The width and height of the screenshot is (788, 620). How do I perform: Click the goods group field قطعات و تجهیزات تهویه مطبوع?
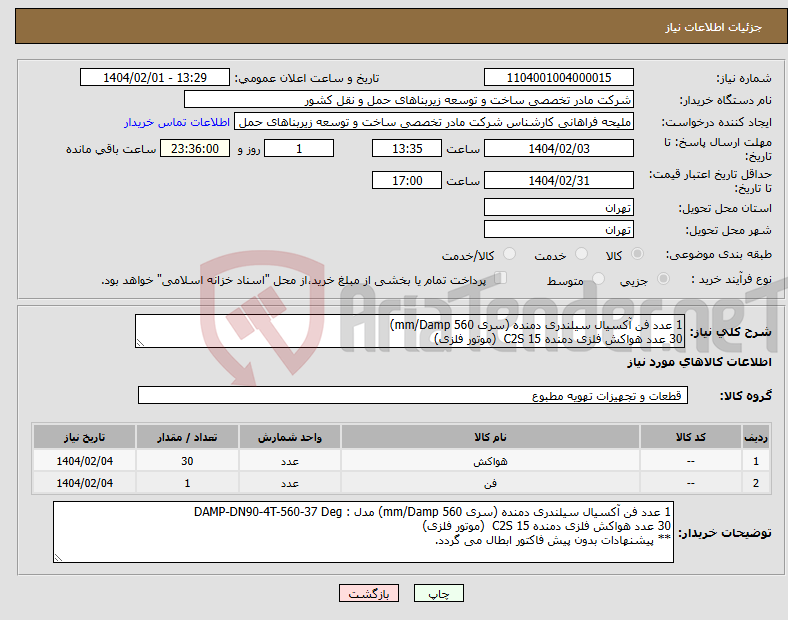click(413, 395)
